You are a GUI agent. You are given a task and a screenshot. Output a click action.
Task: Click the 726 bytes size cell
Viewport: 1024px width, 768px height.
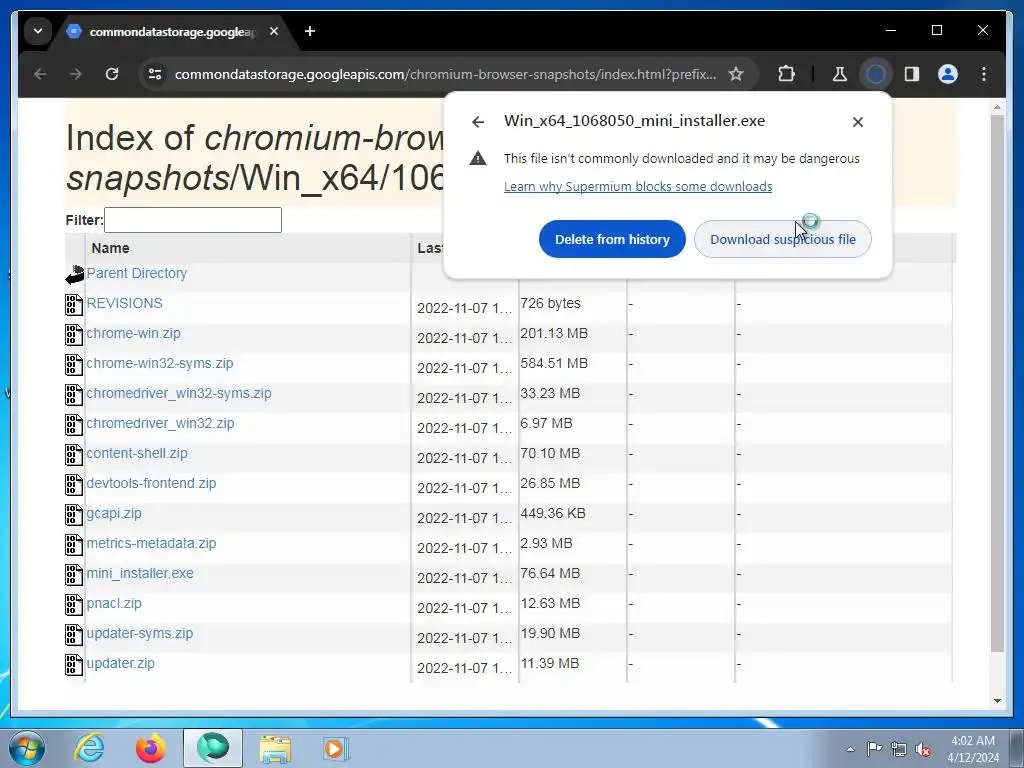click(x=551, y=303)
